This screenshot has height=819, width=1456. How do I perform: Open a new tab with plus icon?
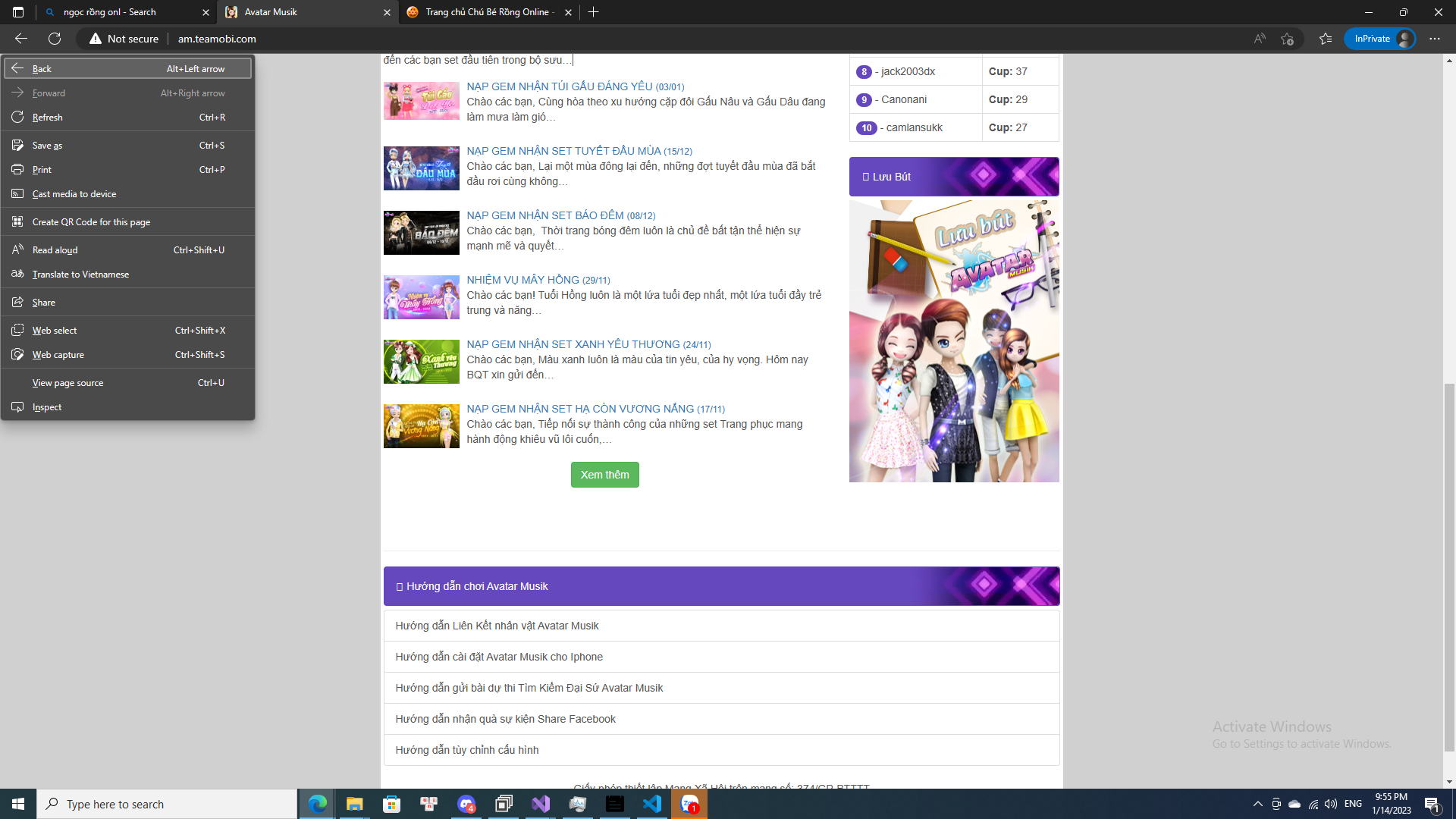click(594, 12)
